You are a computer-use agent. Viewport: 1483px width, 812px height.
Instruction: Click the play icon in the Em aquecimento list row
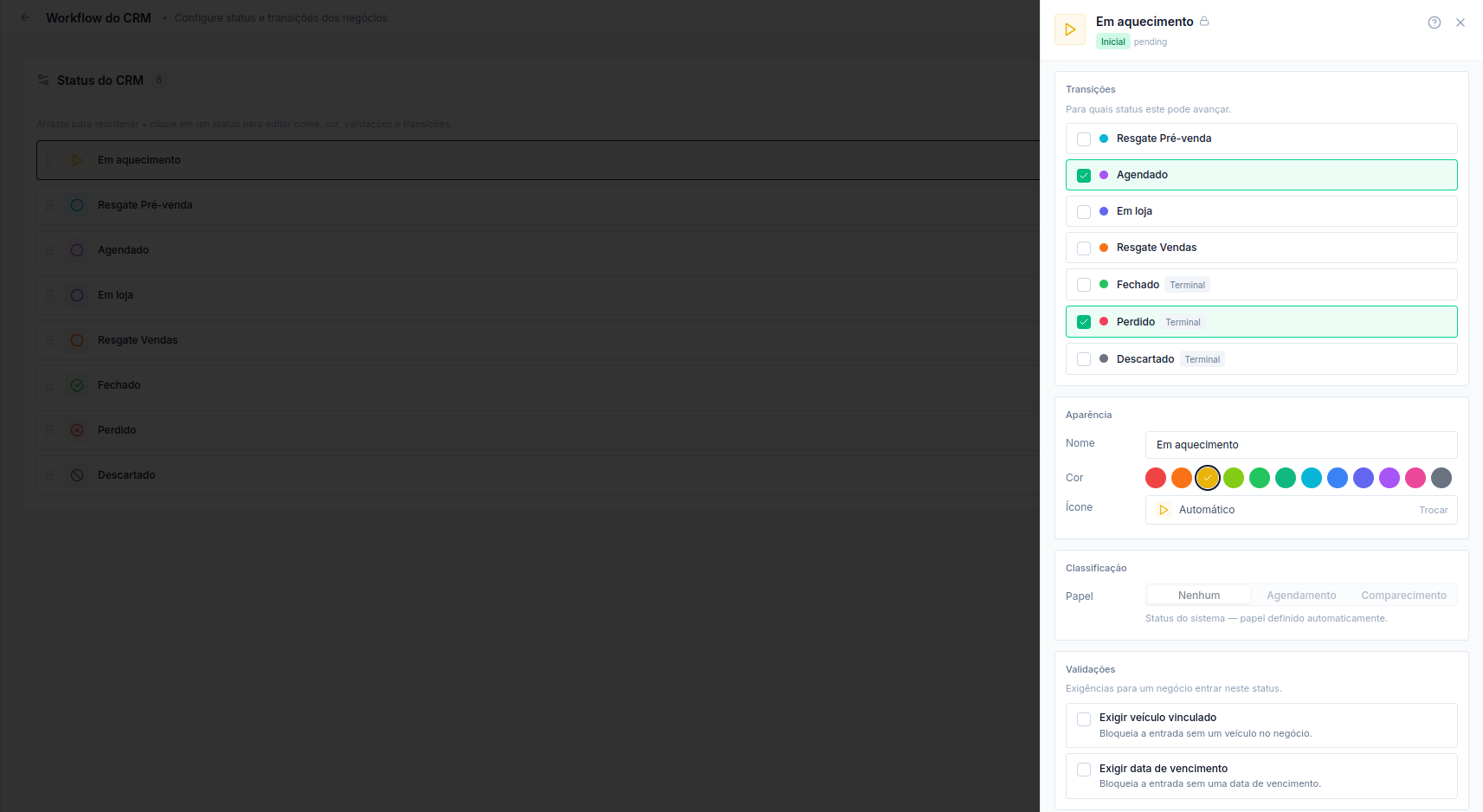77,160
